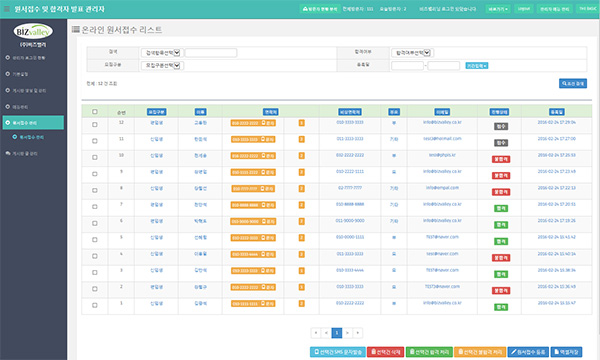Open the shortcuts dropdown in top header
Image resolution: width=600 pixels, height=360 pixels.
[498, 9]
